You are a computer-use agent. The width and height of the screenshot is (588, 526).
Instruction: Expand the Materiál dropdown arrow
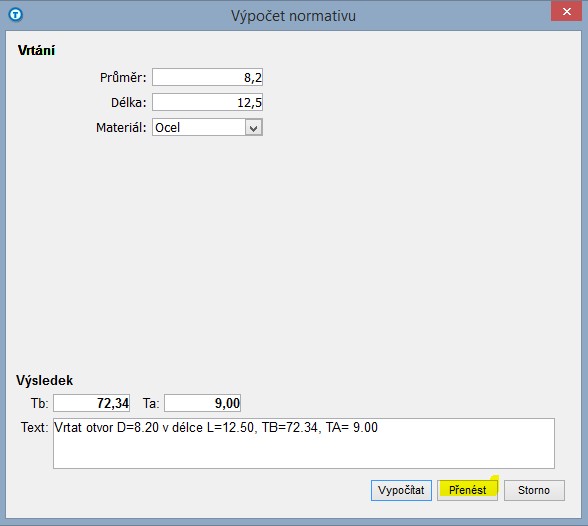pos(254,128)
